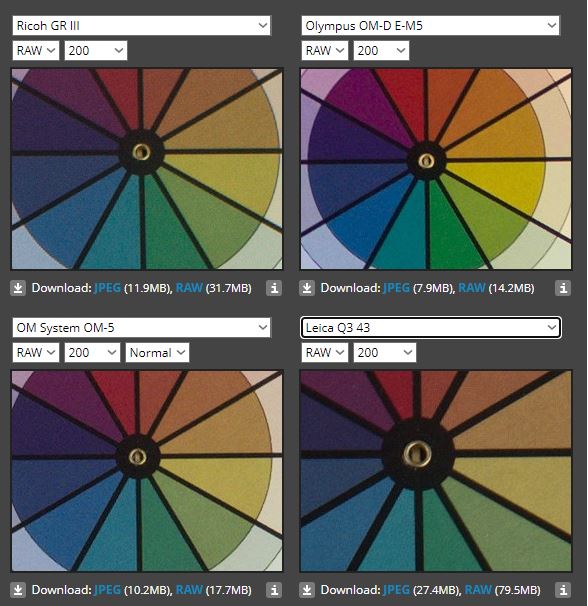
Task: Download the 10.2MB JPEG for OM System OM-5
Action: [x=107, y=590]
